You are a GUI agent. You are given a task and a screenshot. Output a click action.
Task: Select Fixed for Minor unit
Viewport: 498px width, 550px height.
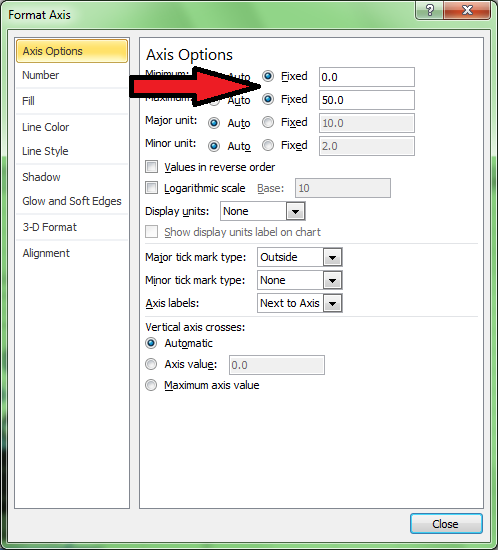pyautogui.click(x=268, y=145)
